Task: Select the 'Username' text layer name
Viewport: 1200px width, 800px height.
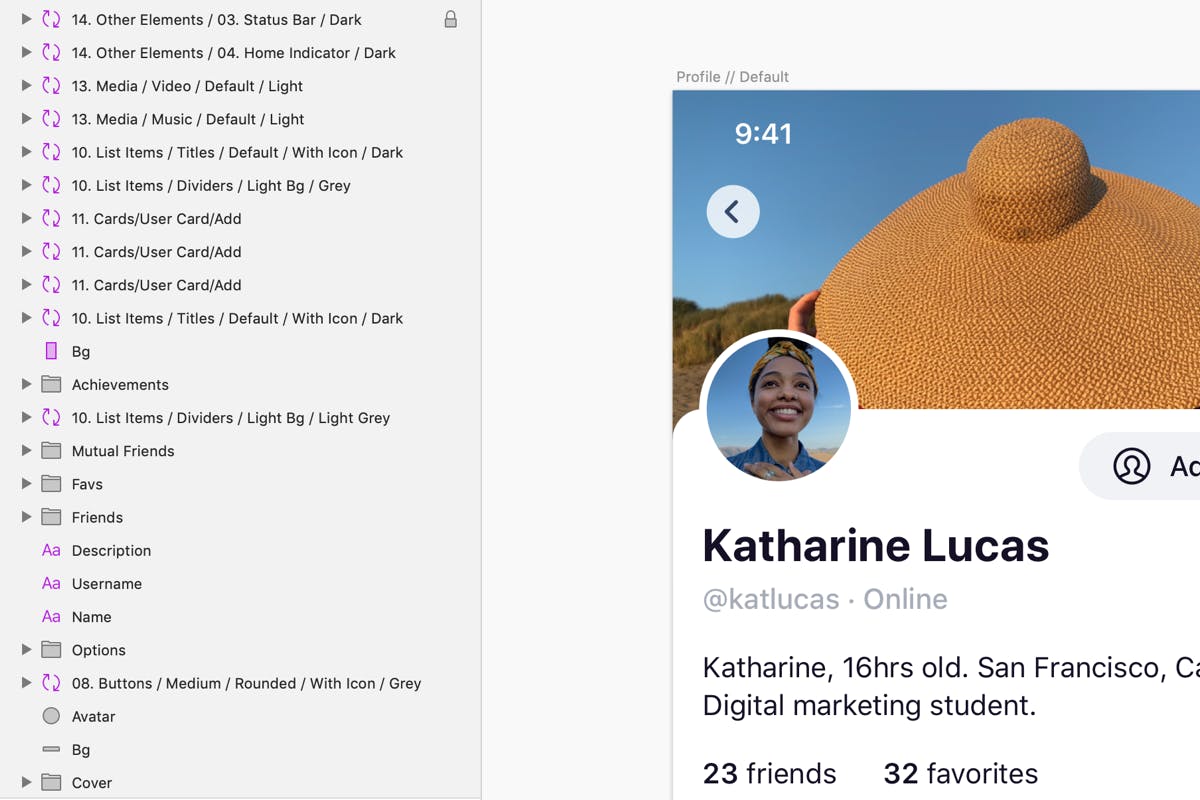Action: [x=107, y=583]
